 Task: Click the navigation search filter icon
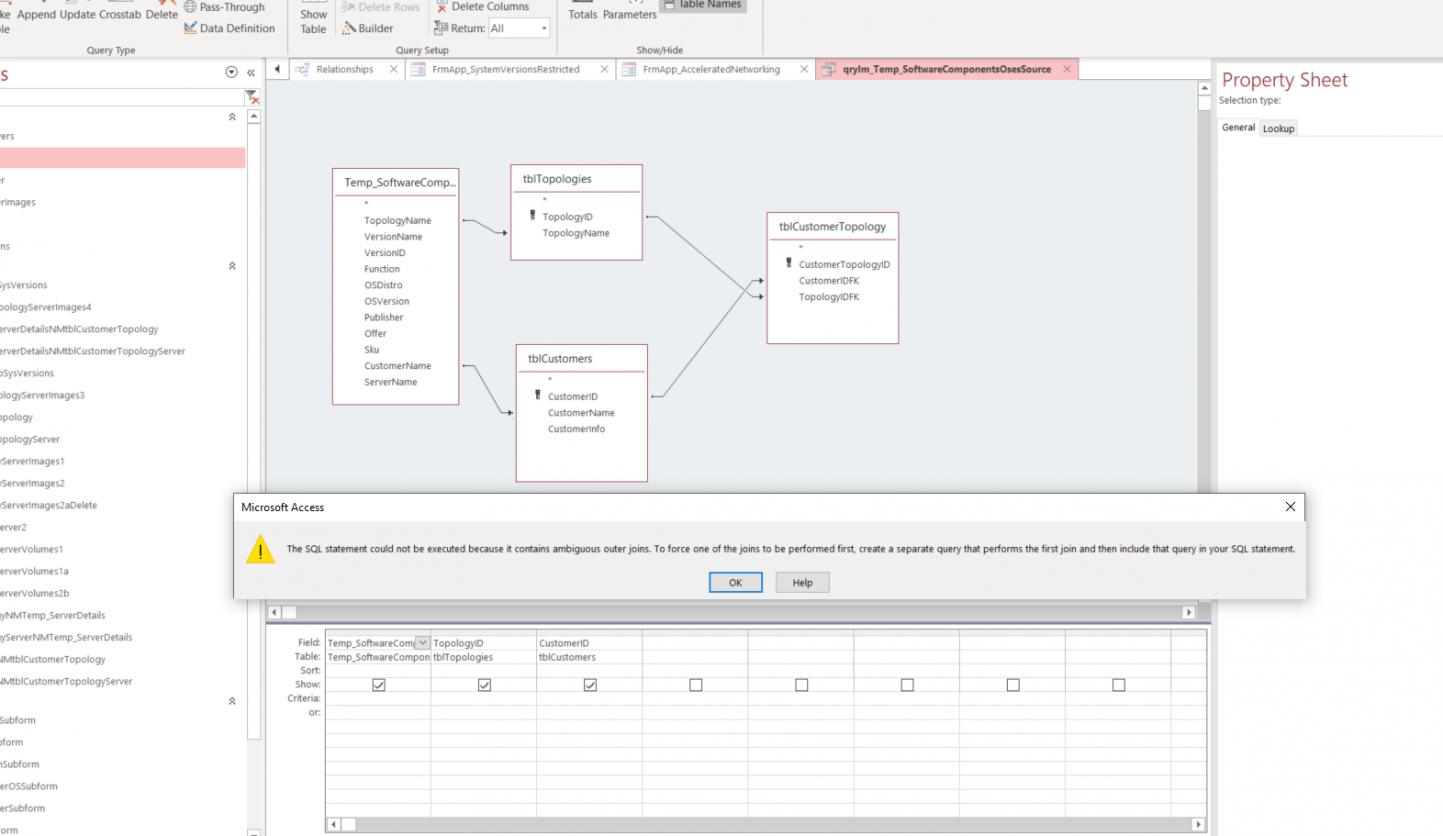[252, 97]
